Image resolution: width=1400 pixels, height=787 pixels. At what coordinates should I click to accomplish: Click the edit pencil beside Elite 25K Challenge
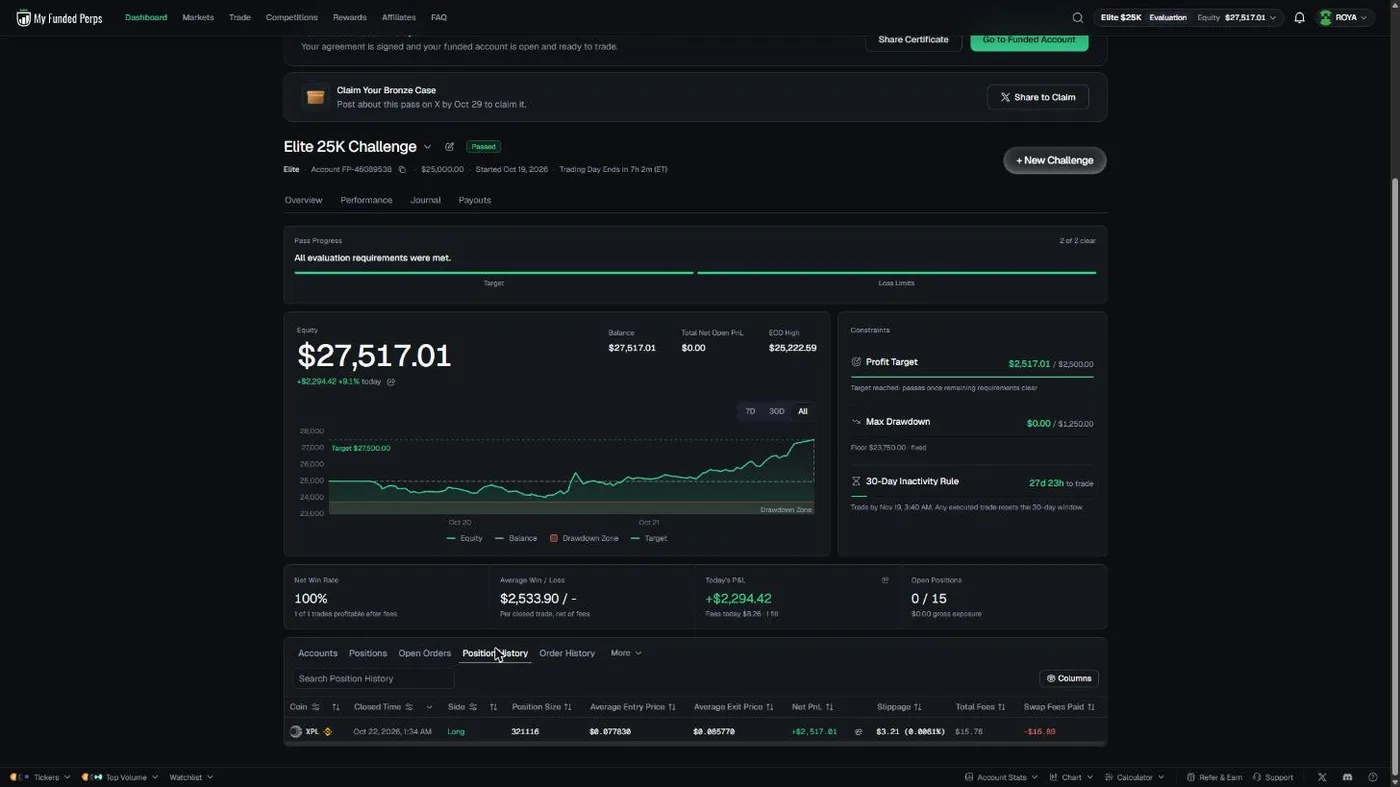tap(449, 147)
